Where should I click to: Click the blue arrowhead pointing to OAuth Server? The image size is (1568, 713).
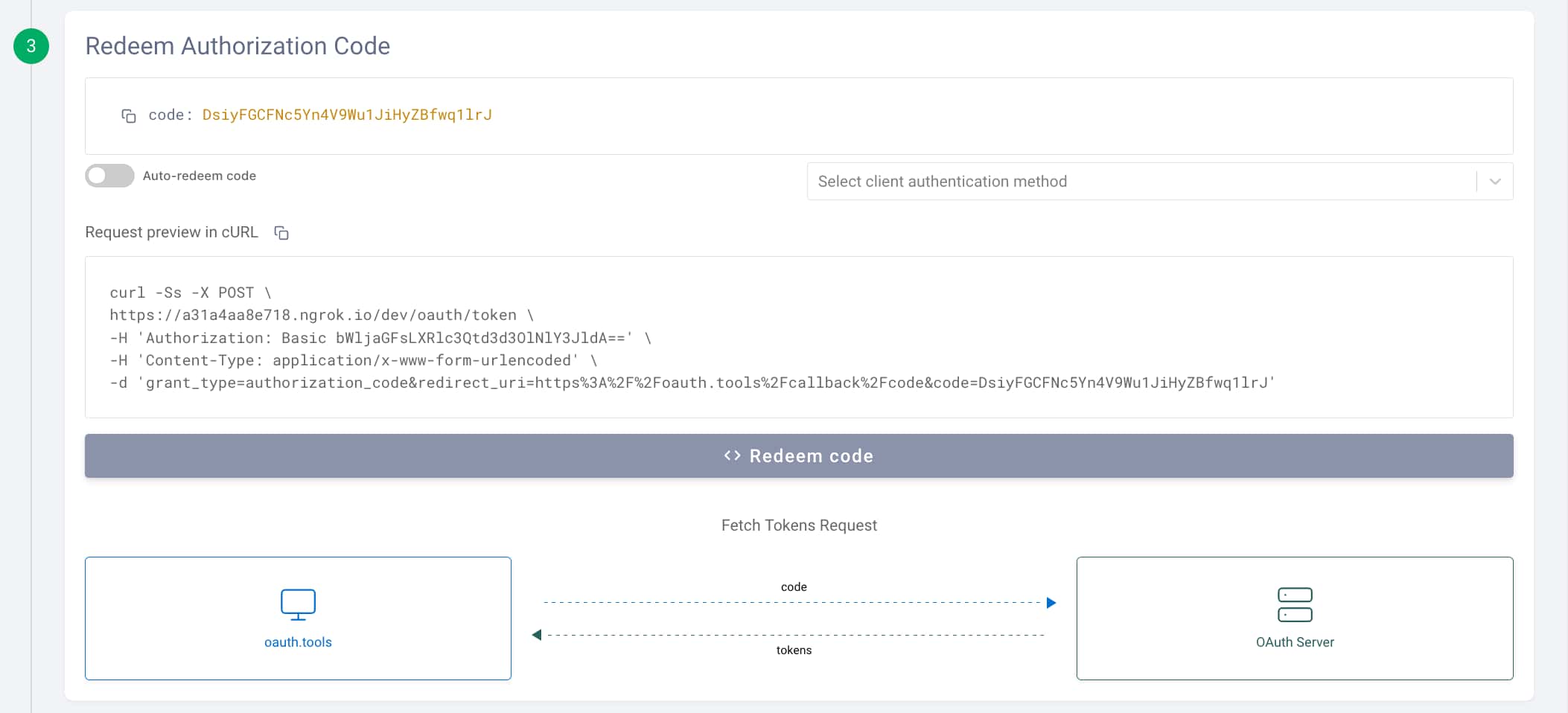1051,603
